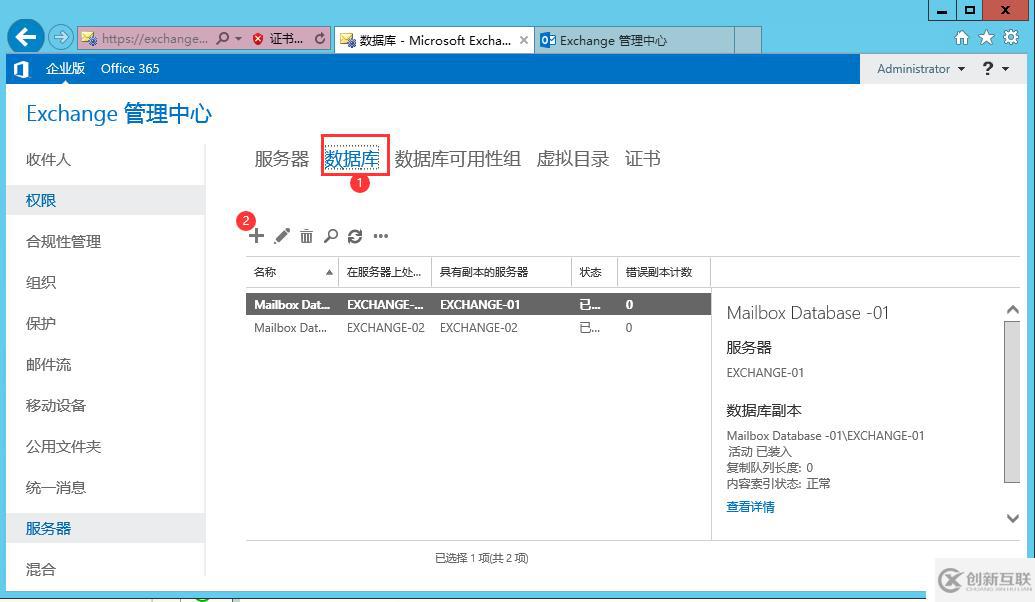Open the Administrator account dropdown
This screenshot has height=602, width=1035.
[x=920, y=68]
